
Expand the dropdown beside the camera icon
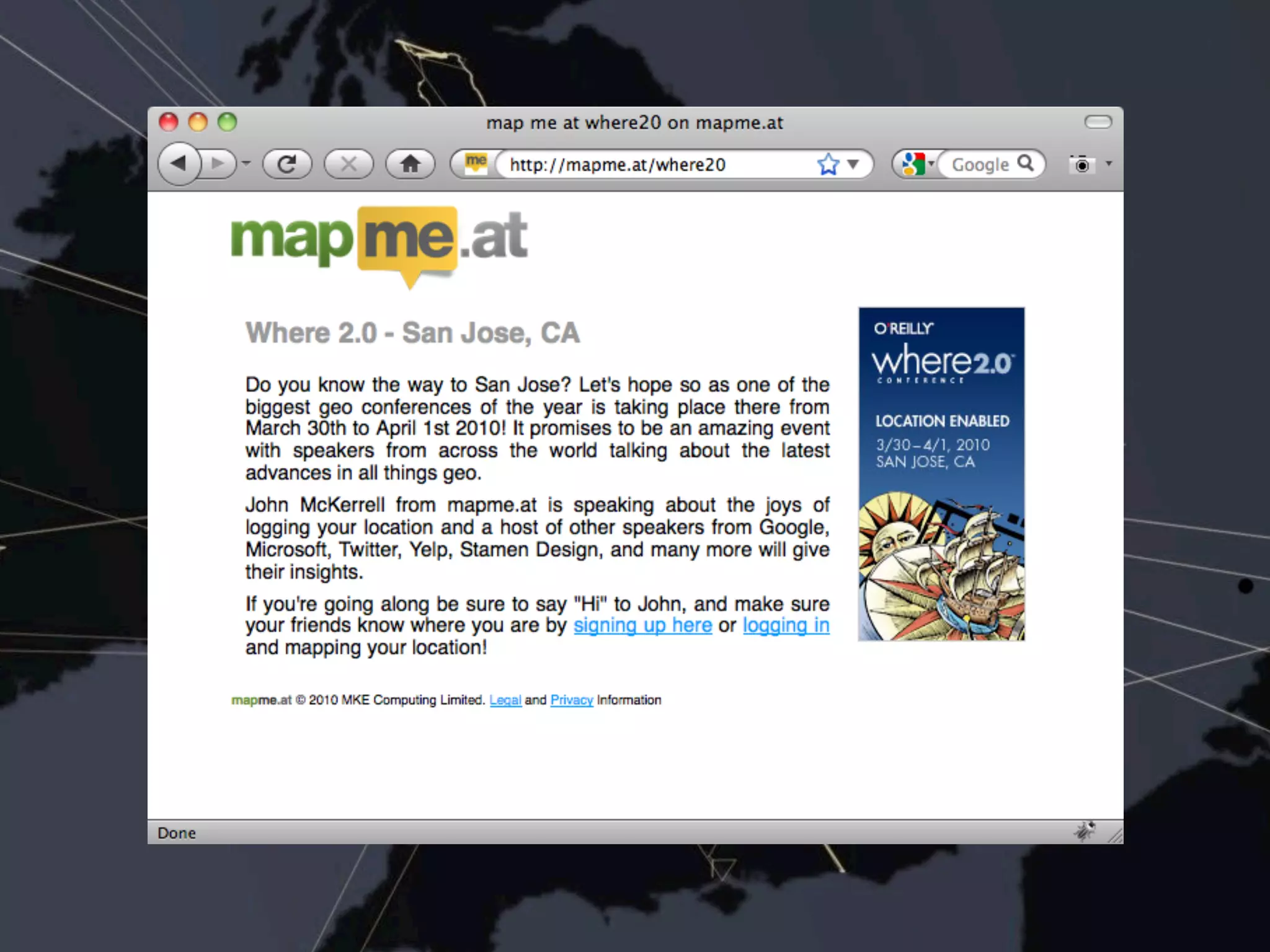click(x=1109, y=164)
